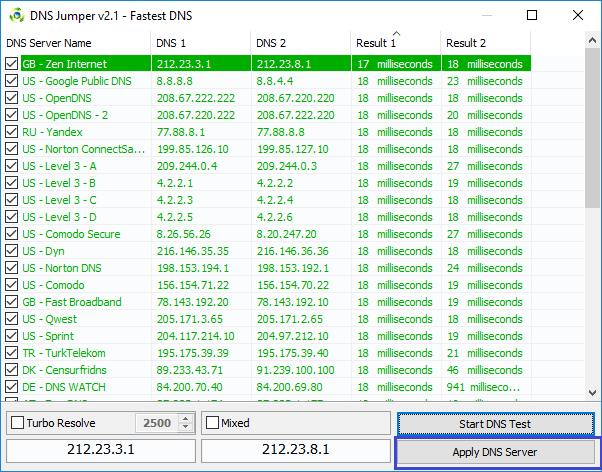Screen dimensions: 602x472
Task: Maximize the DNS Jumper window
Action: click(x=532, y=15)
